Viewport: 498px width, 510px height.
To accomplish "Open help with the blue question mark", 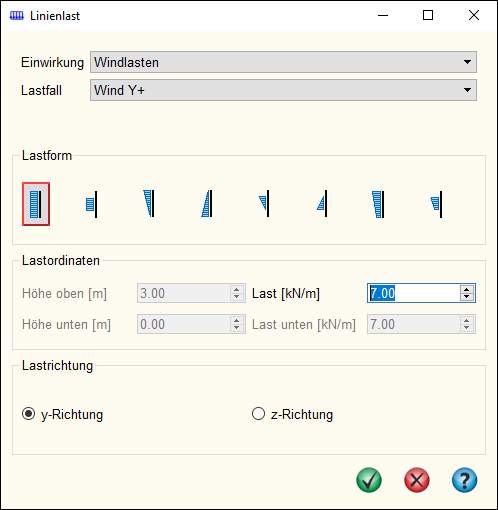I will click(464, 480).
